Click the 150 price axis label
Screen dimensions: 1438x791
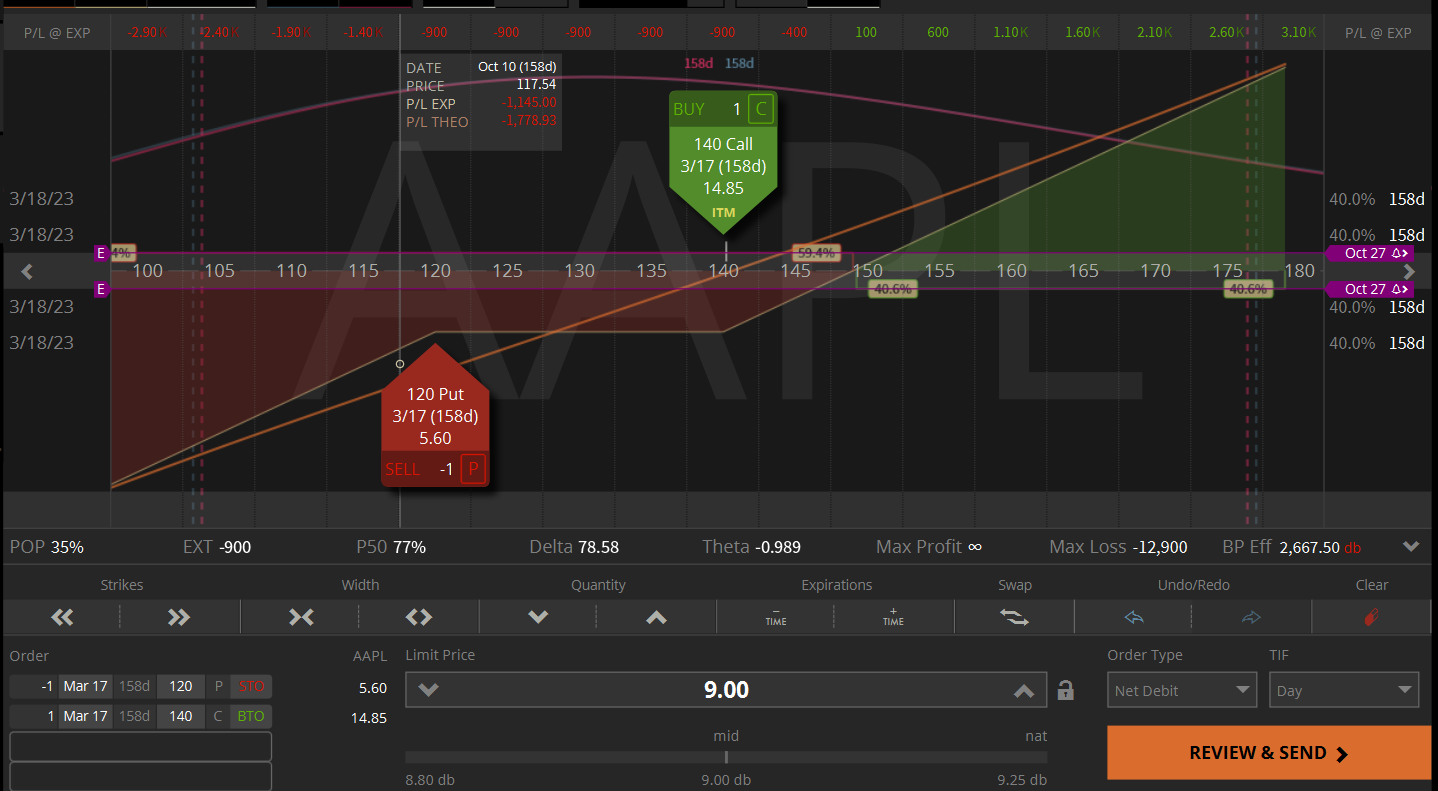[867, 271]
